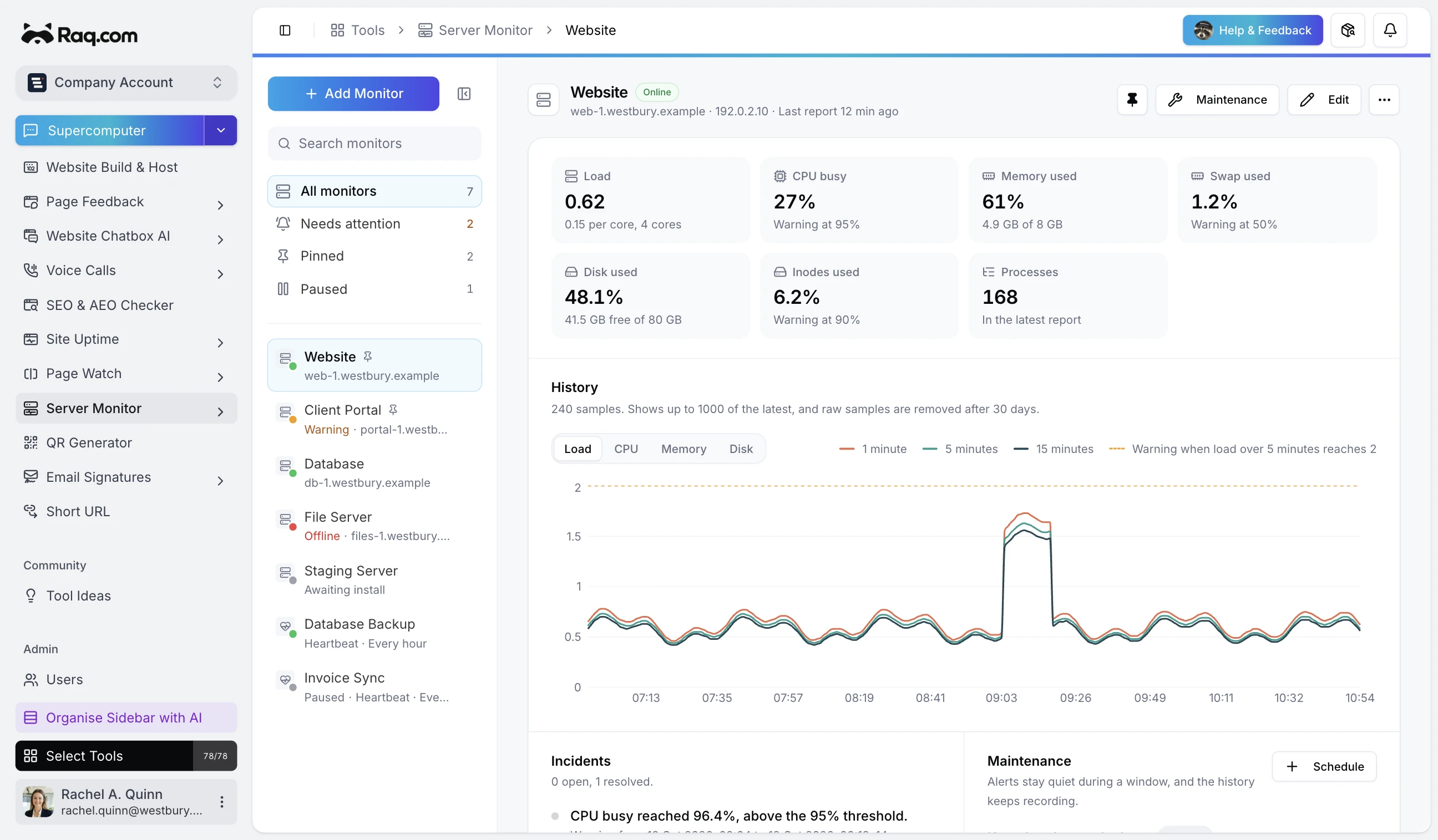Select the Invoice Sync heartbeat monitor
1438x840 pixels.
coord(374,686)
